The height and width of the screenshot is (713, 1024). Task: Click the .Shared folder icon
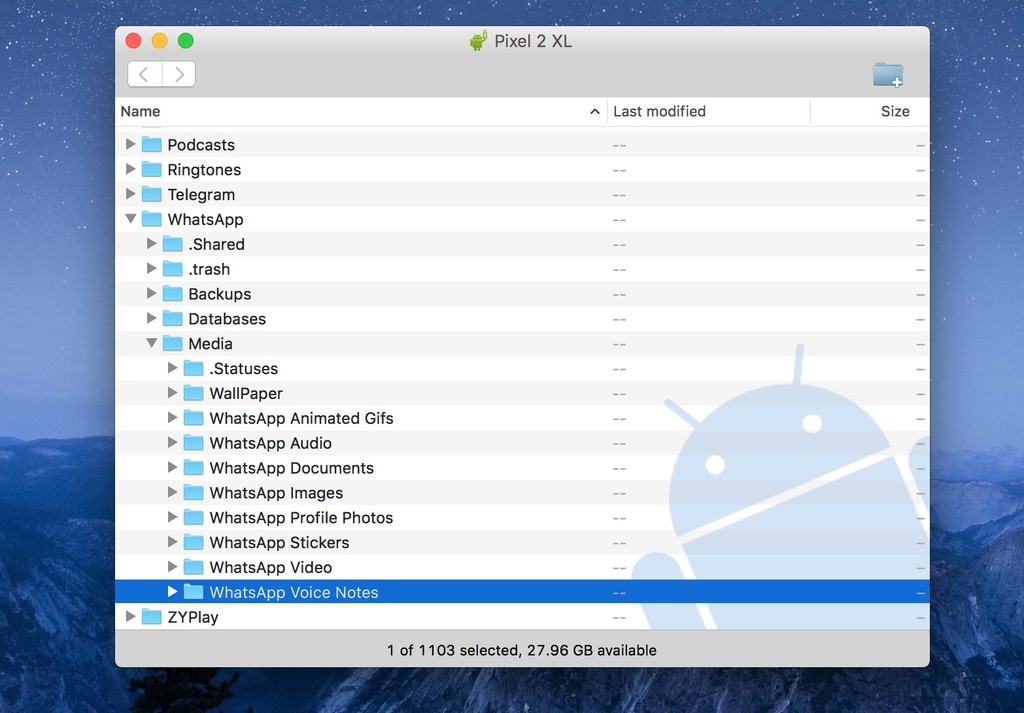(x=172, y=244)
